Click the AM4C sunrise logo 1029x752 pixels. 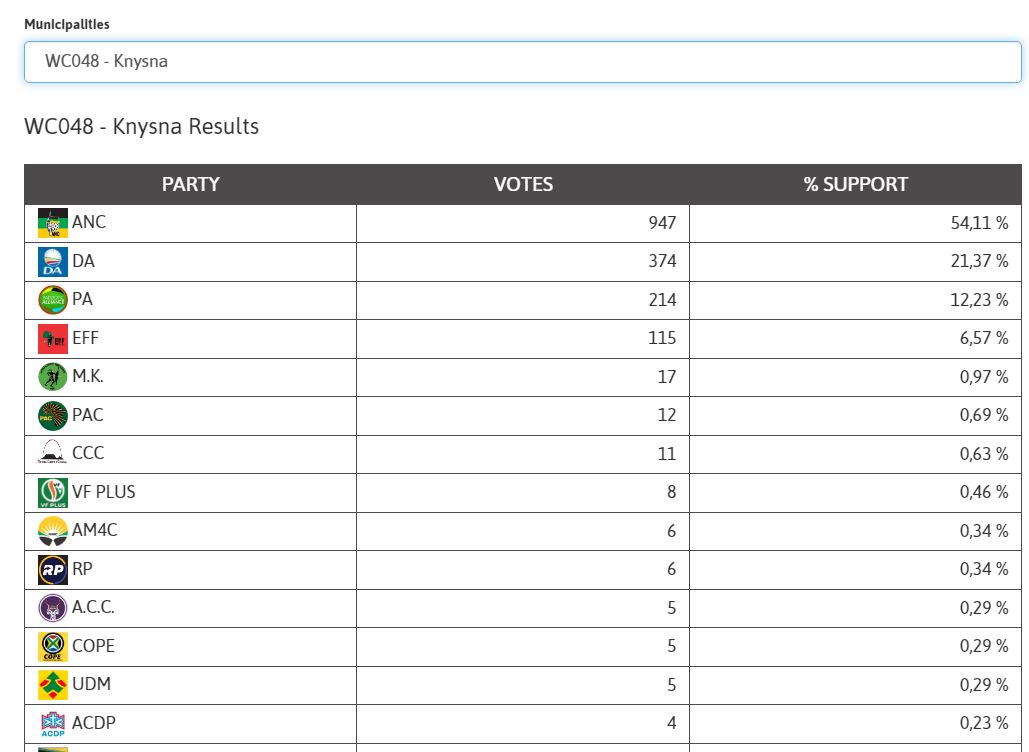point(52,531)
